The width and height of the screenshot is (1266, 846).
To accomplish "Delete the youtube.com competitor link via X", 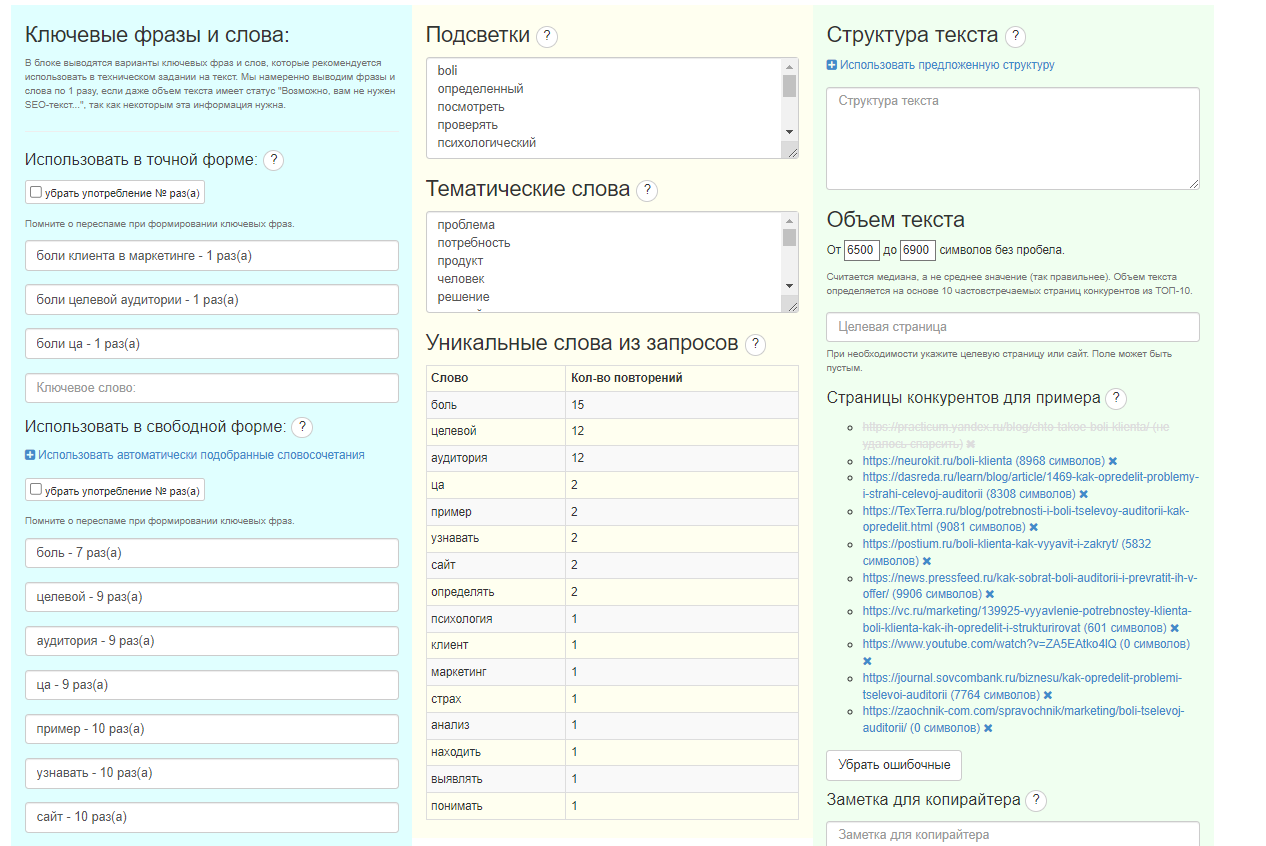I will (x=867, y=661).
